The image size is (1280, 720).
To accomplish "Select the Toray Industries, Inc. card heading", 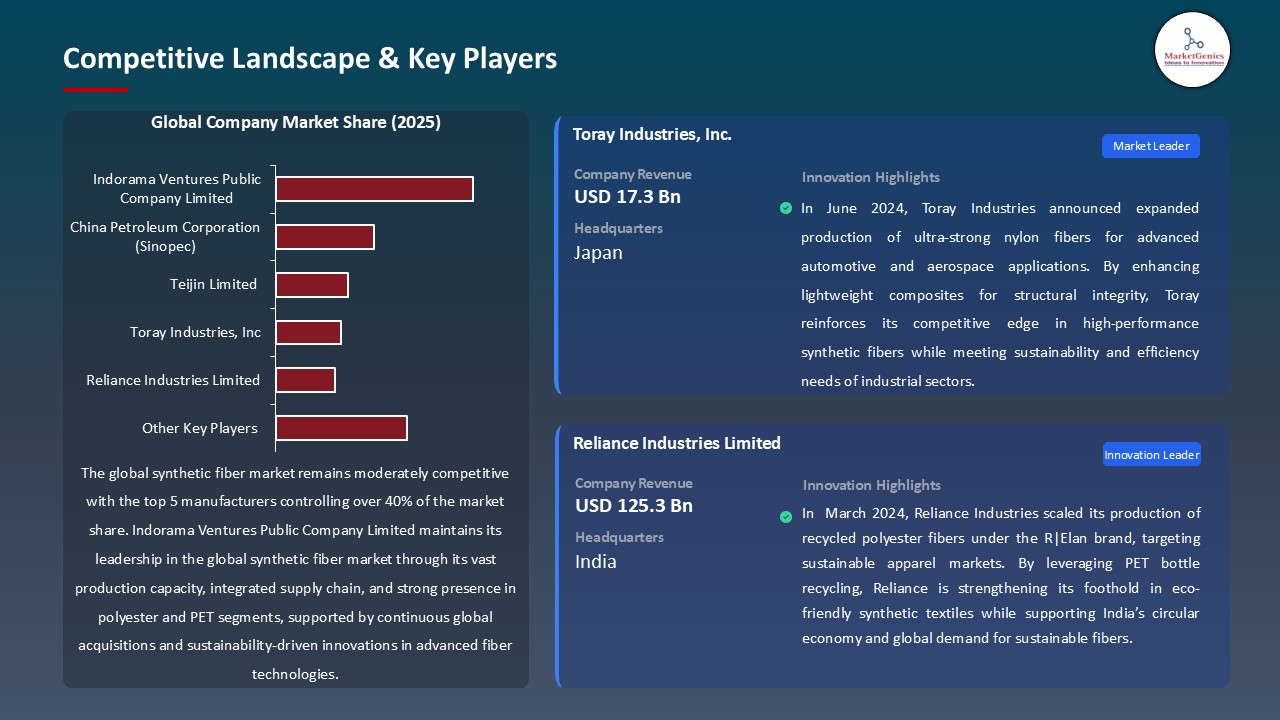I will 652,135.
